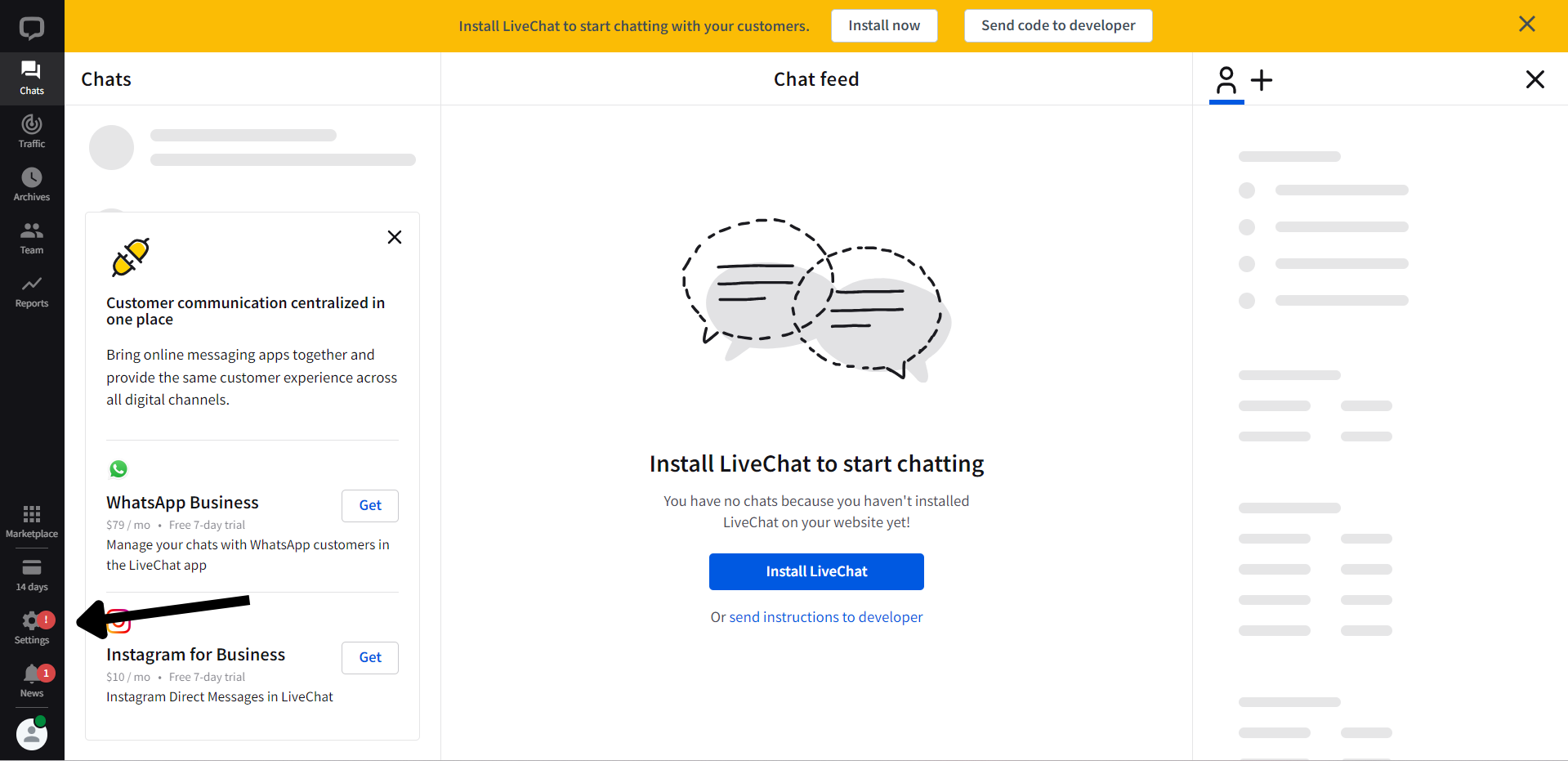Click 'Customer communication centralized in one place' title
Screen dimensions: 1568x761
(245, 311)
